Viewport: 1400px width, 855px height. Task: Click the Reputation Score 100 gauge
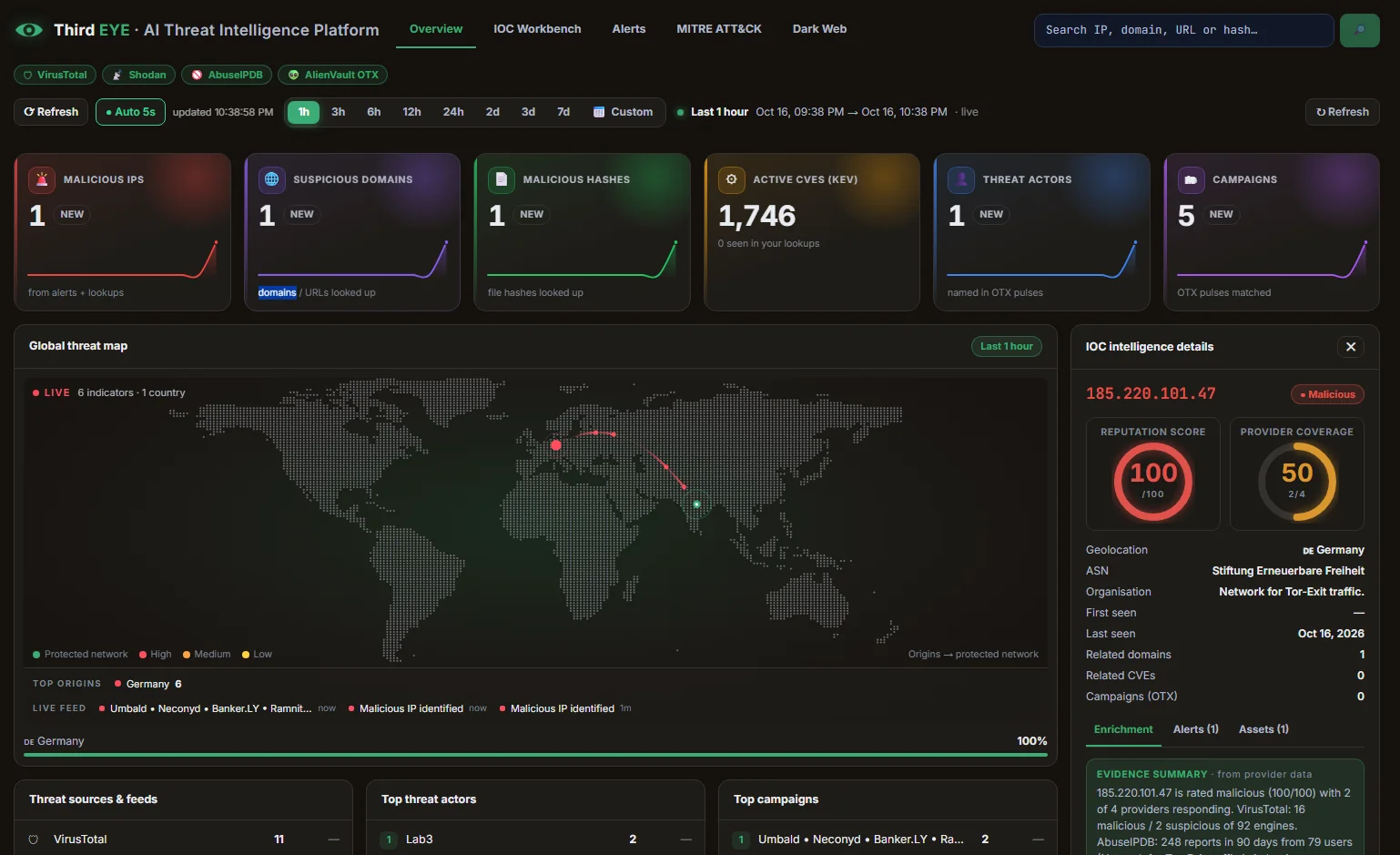(1153, 482)
